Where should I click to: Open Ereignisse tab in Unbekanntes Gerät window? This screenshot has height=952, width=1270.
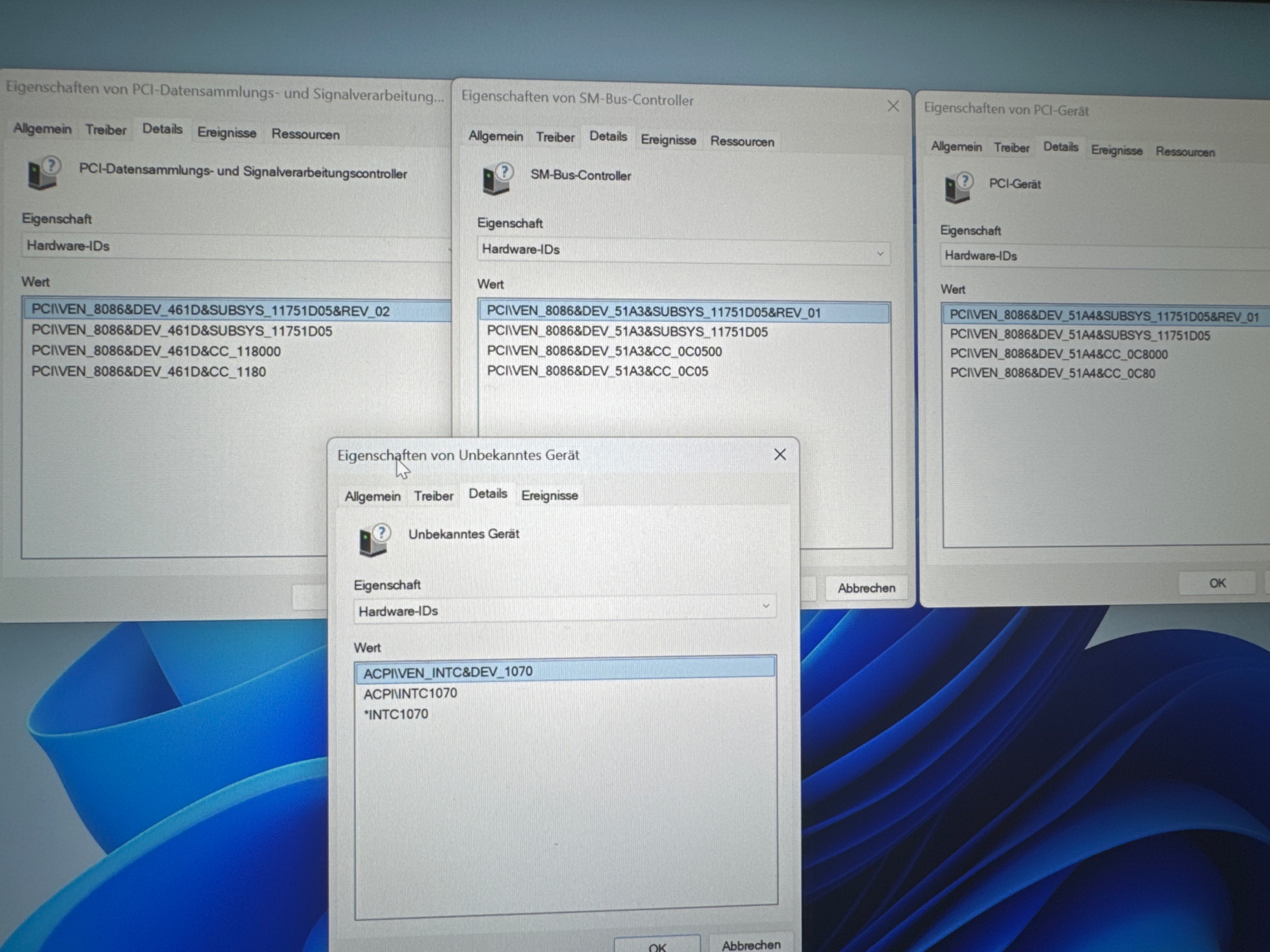click(x=549, y=496)
